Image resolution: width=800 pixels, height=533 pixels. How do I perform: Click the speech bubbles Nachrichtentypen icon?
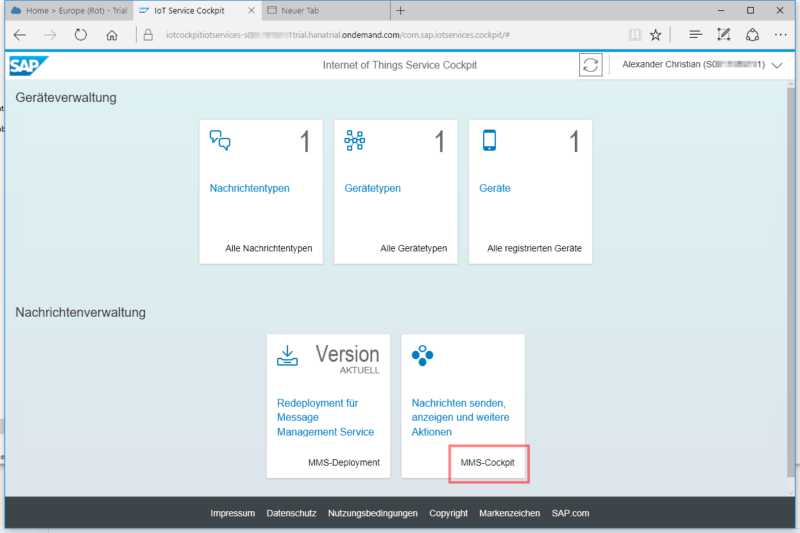[220, 140]
